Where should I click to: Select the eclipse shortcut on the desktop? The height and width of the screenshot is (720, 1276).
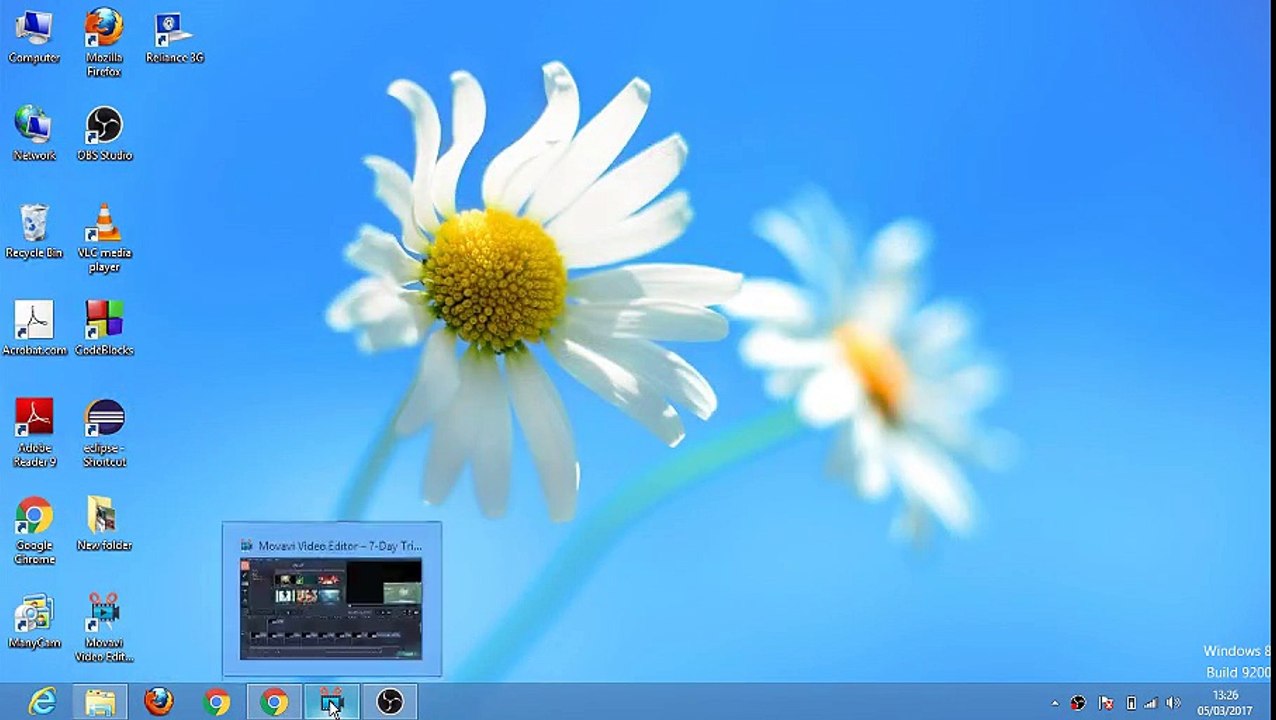click(x=104, y=433)
